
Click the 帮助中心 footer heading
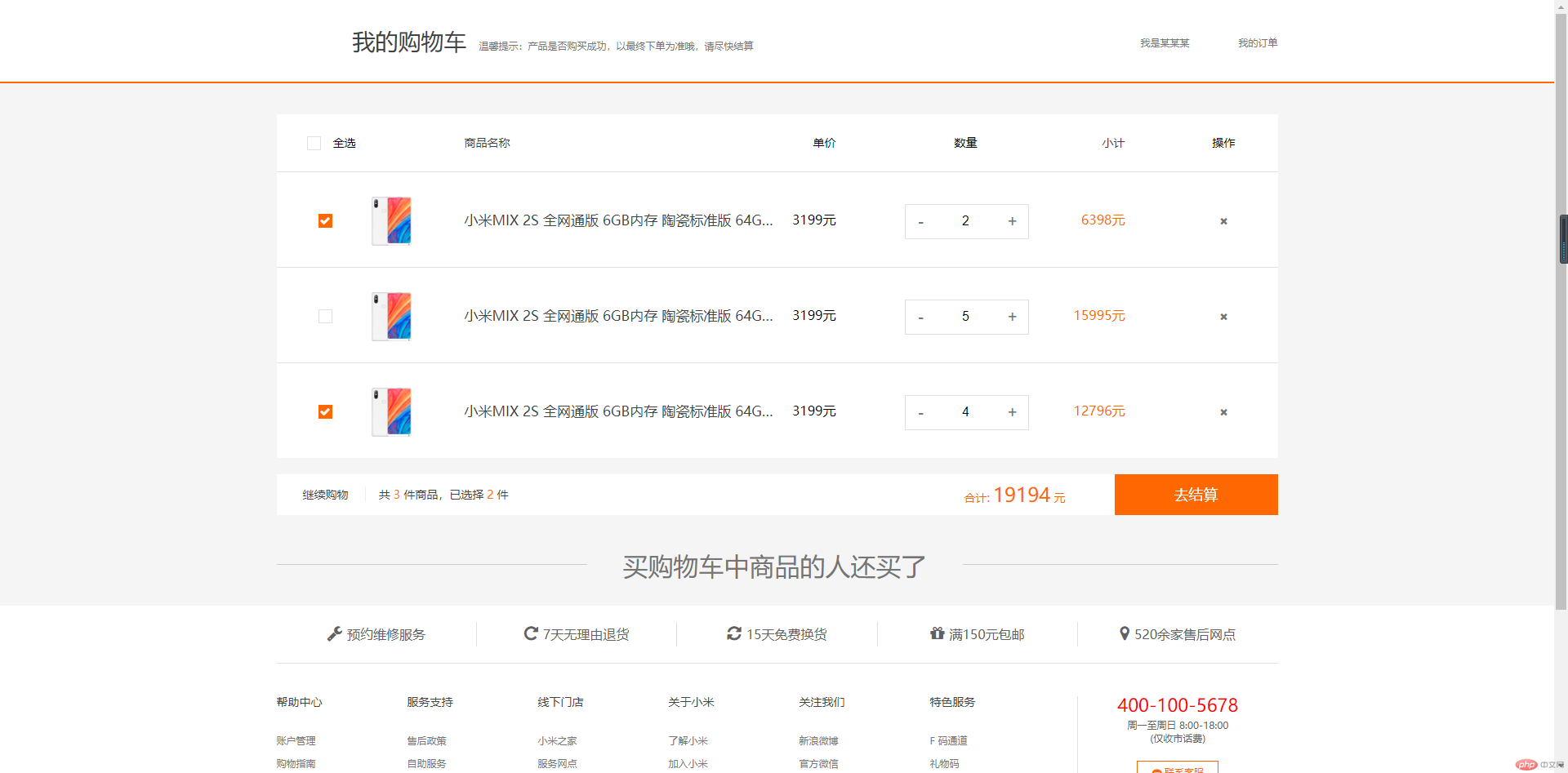pyautogui.click(x=299, y=702)
